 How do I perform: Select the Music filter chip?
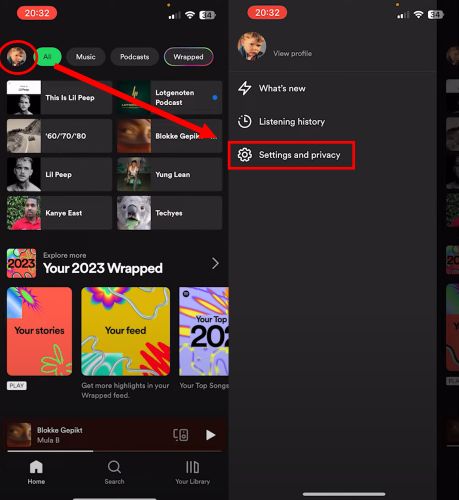coord(86,57)
